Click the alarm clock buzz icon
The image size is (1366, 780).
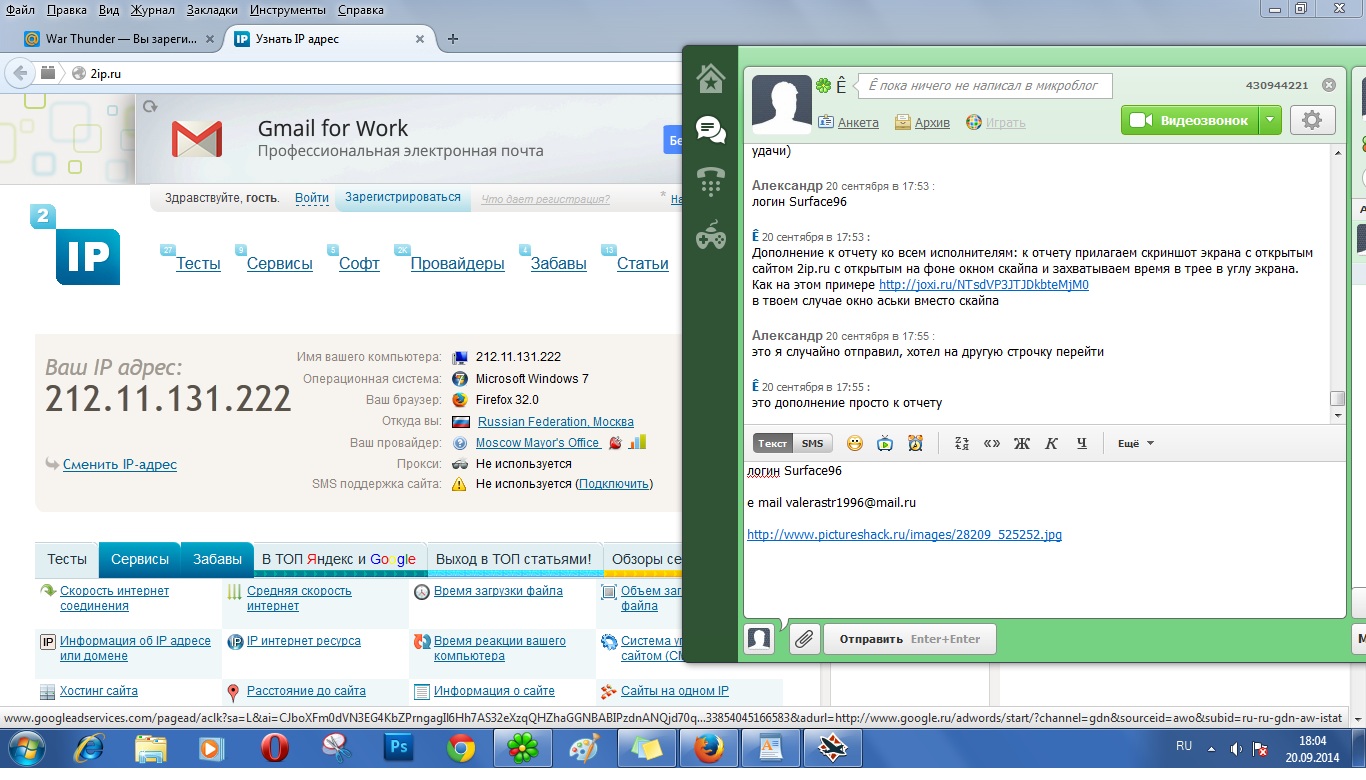(x=915, y=443)
